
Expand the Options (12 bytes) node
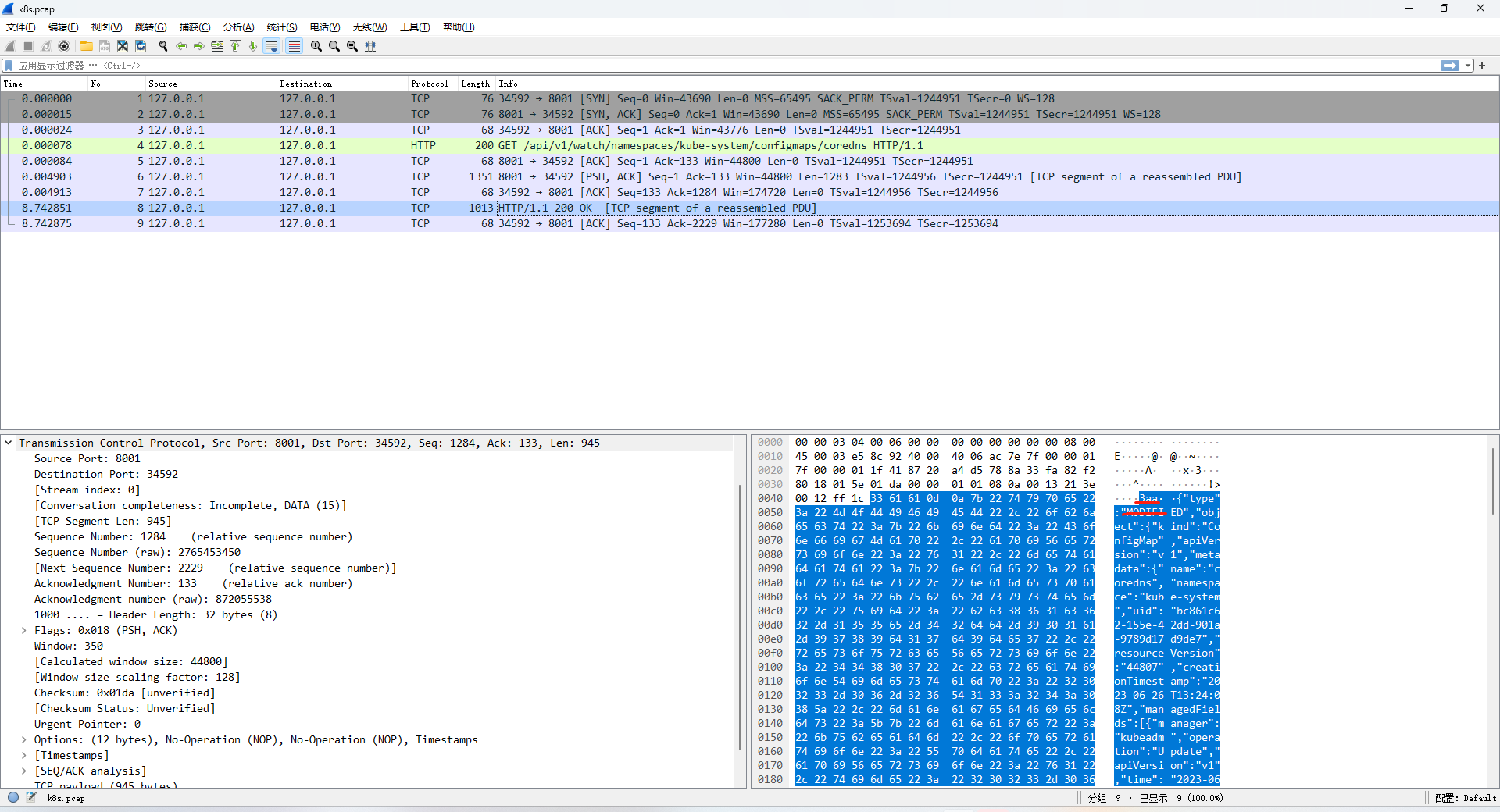(24, 739)
